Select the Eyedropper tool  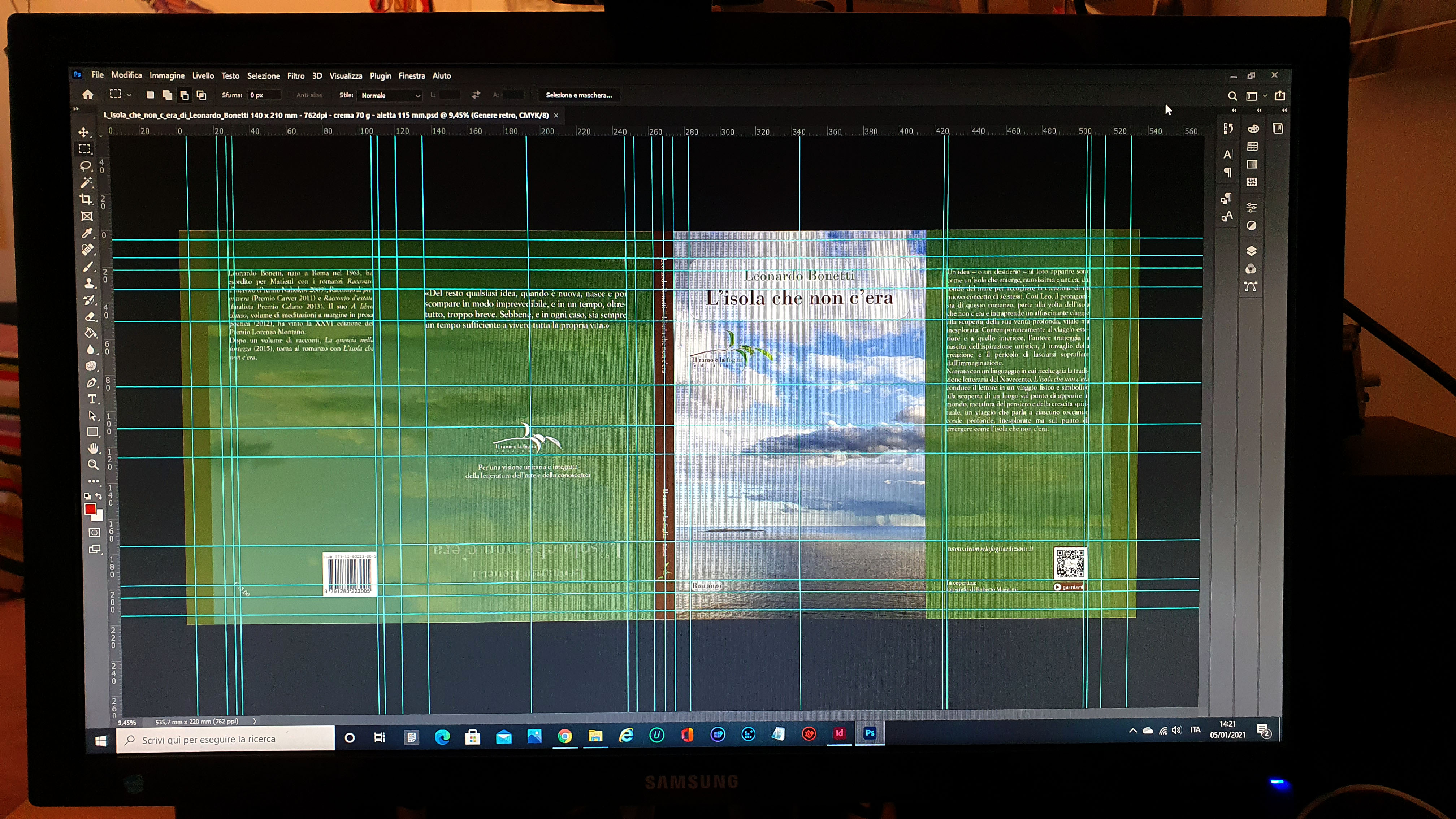[x=87, y=232]
